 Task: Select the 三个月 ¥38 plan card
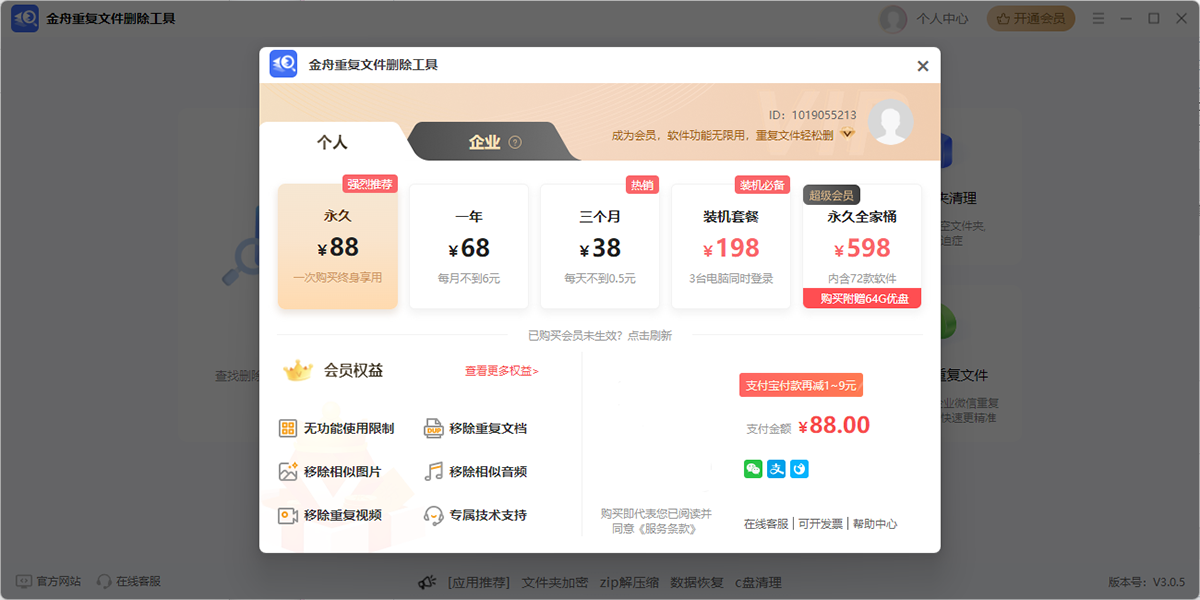[x=599, y=245]
